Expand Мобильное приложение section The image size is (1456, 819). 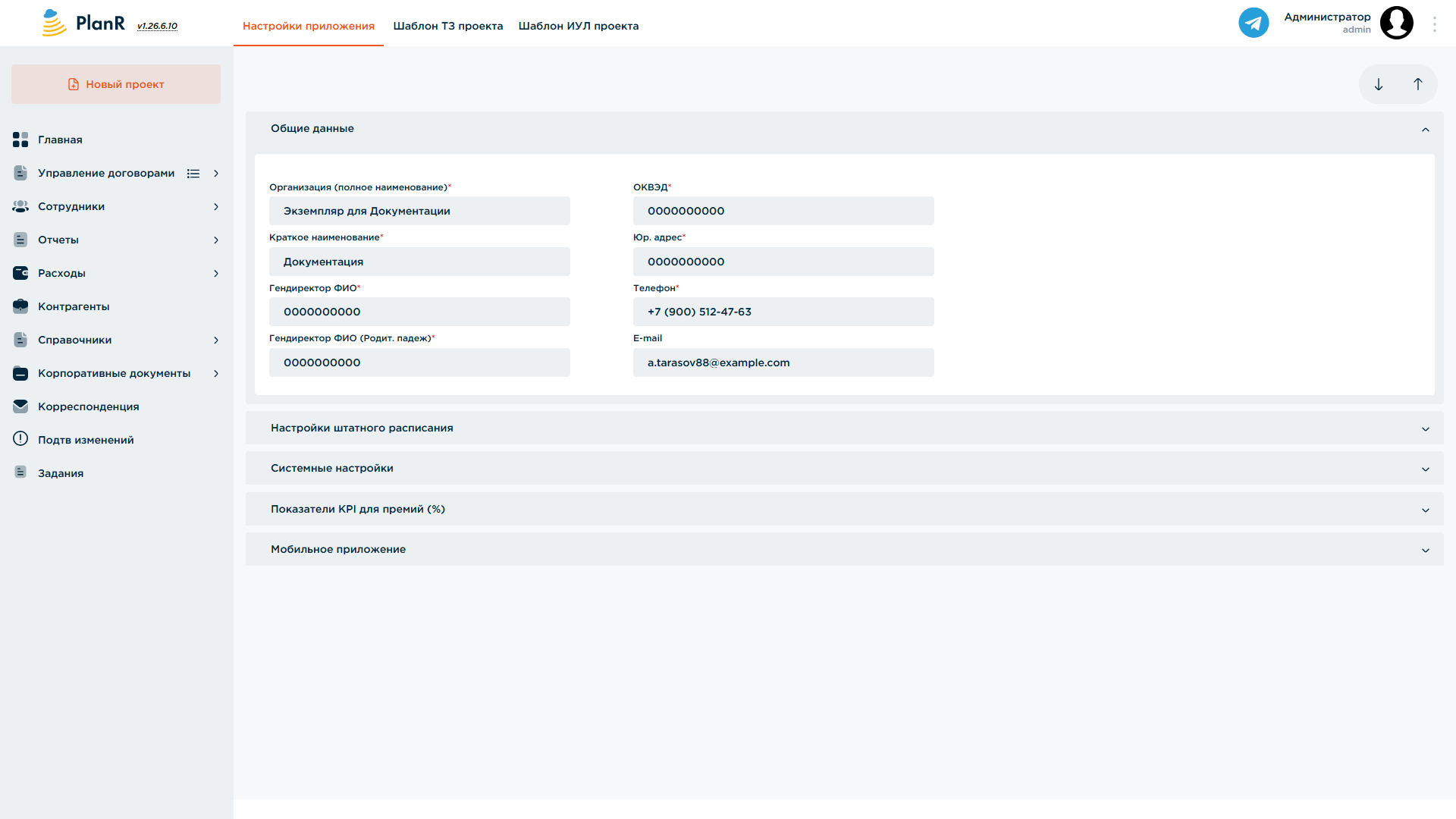pyautogui.click(x=844, y=550)
